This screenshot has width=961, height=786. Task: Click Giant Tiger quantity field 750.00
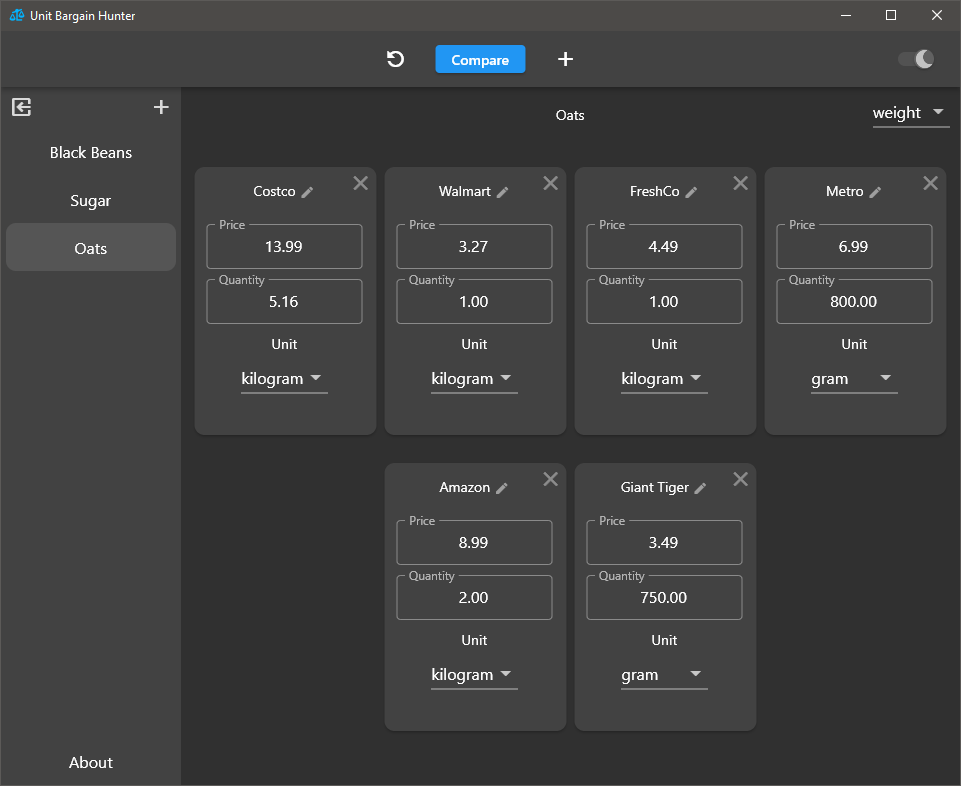coord(664,598)
